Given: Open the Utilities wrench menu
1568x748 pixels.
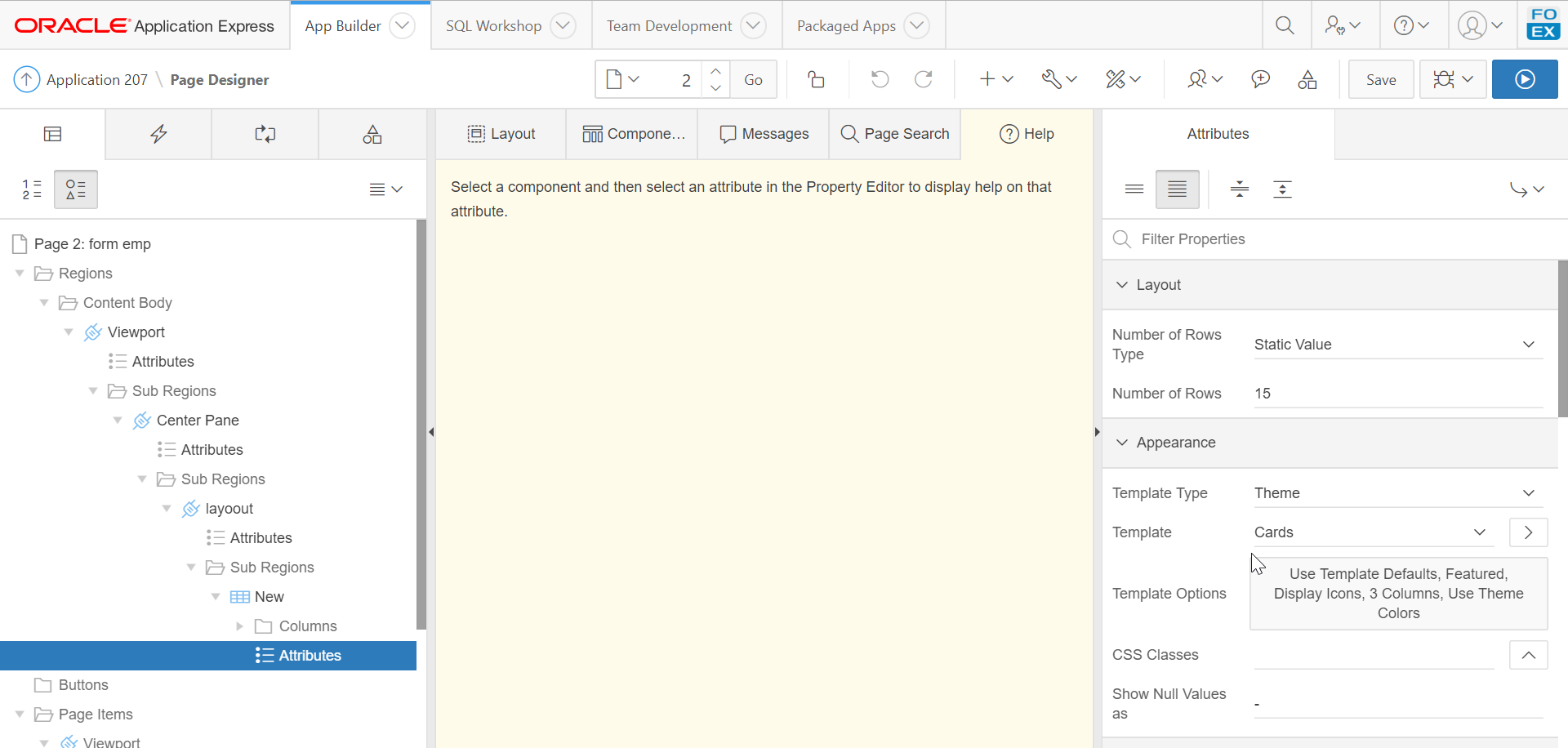Looking at the screenshot, I should [1058, 79].
